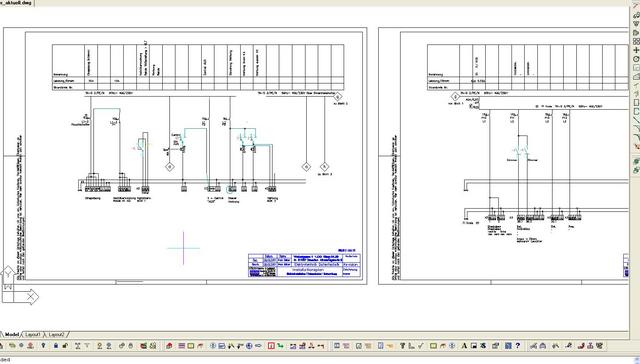
Task: Select the Array grid tool on right toolbar
Action: (636, 41)
